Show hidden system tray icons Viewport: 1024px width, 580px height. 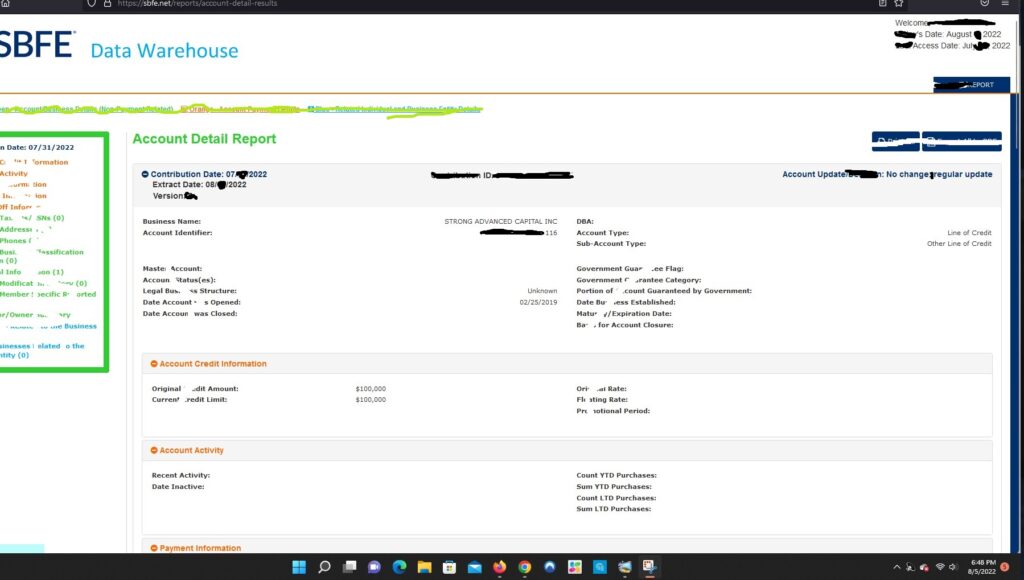click(x=897, y=567)
